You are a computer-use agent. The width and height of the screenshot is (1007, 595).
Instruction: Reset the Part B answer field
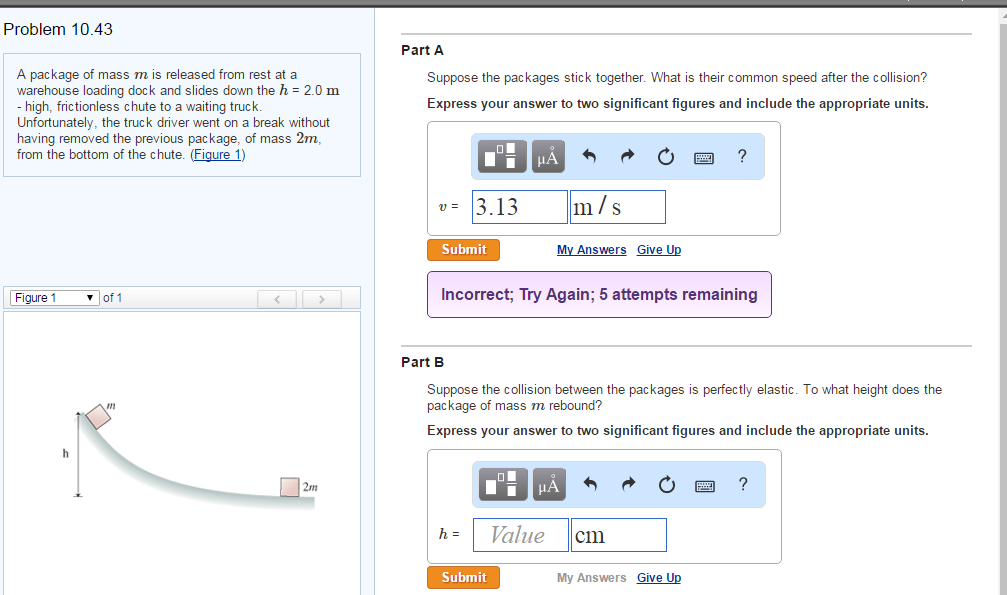coord(666,485)
